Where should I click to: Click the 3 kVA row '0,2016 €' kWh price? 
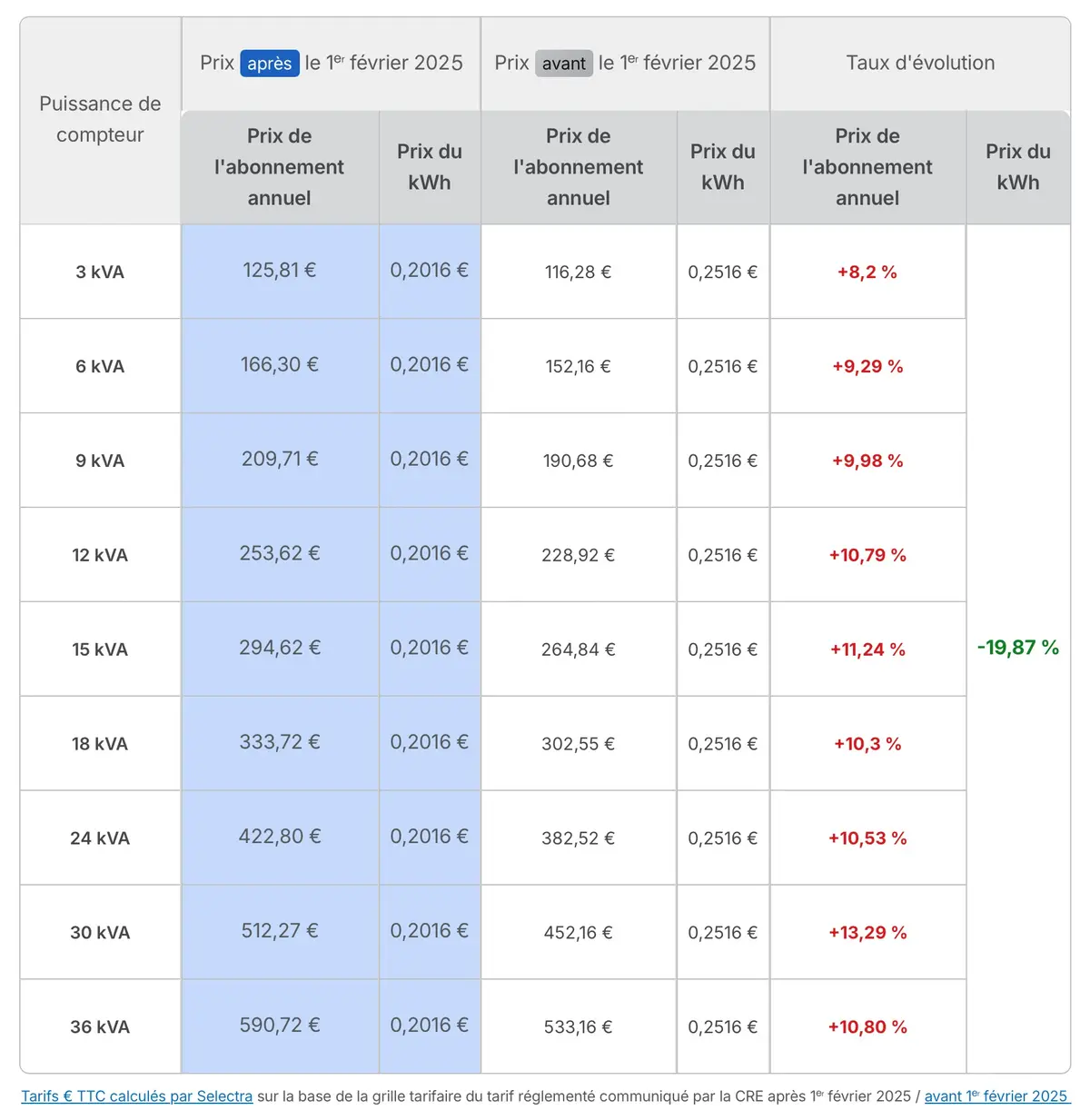[x=430, y=270]
